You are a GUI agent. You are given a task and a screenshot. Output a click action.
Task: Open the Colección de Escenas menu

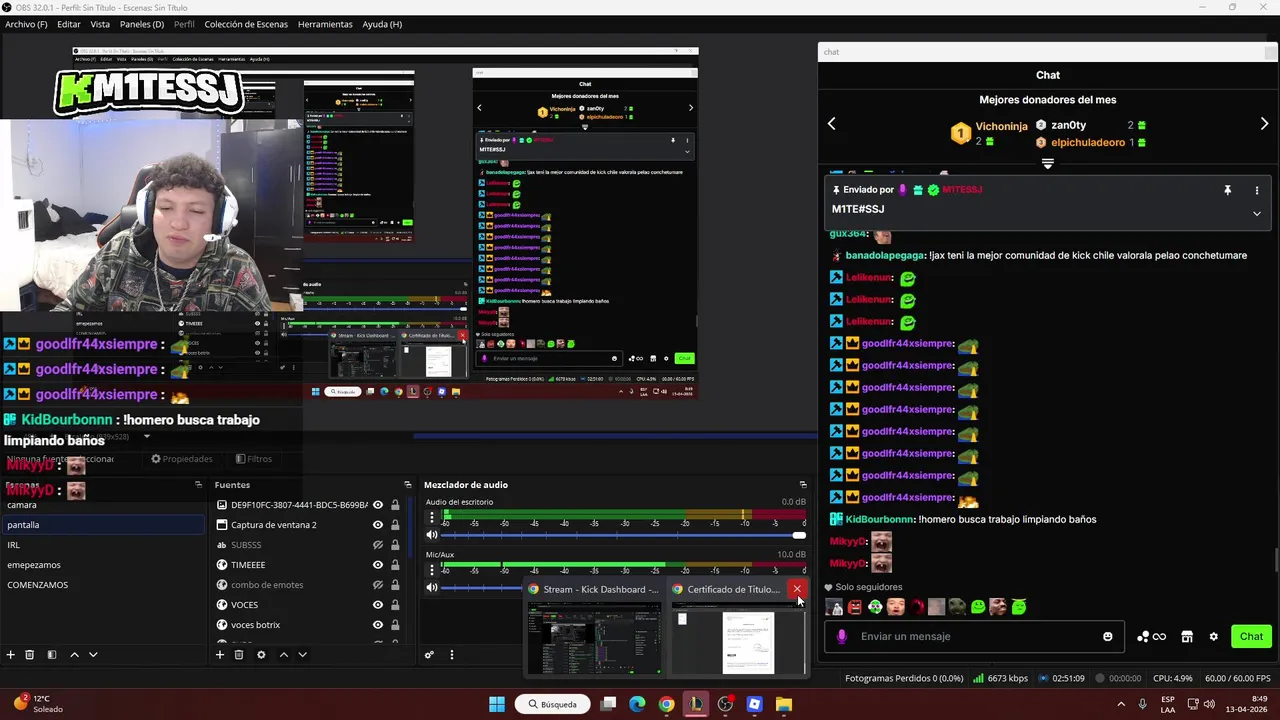(x=246, y=24)
